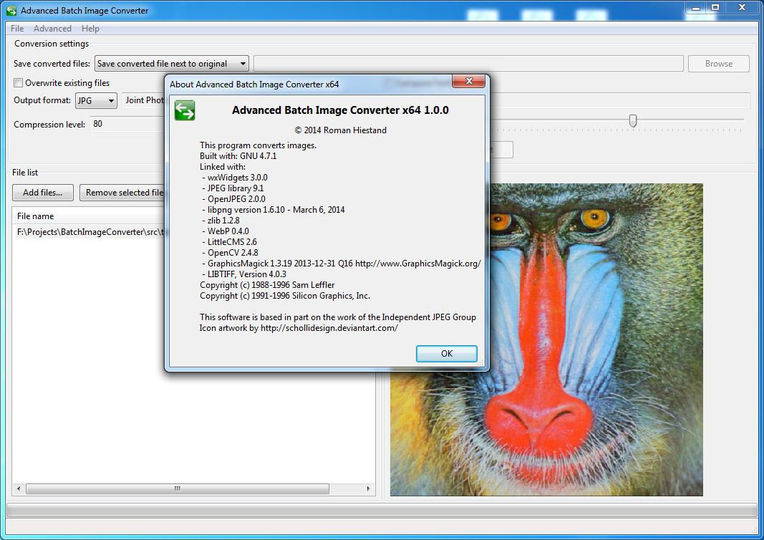The image size is (764, 540).
Task: Maximize the main converter window
Action: point(715,8)
